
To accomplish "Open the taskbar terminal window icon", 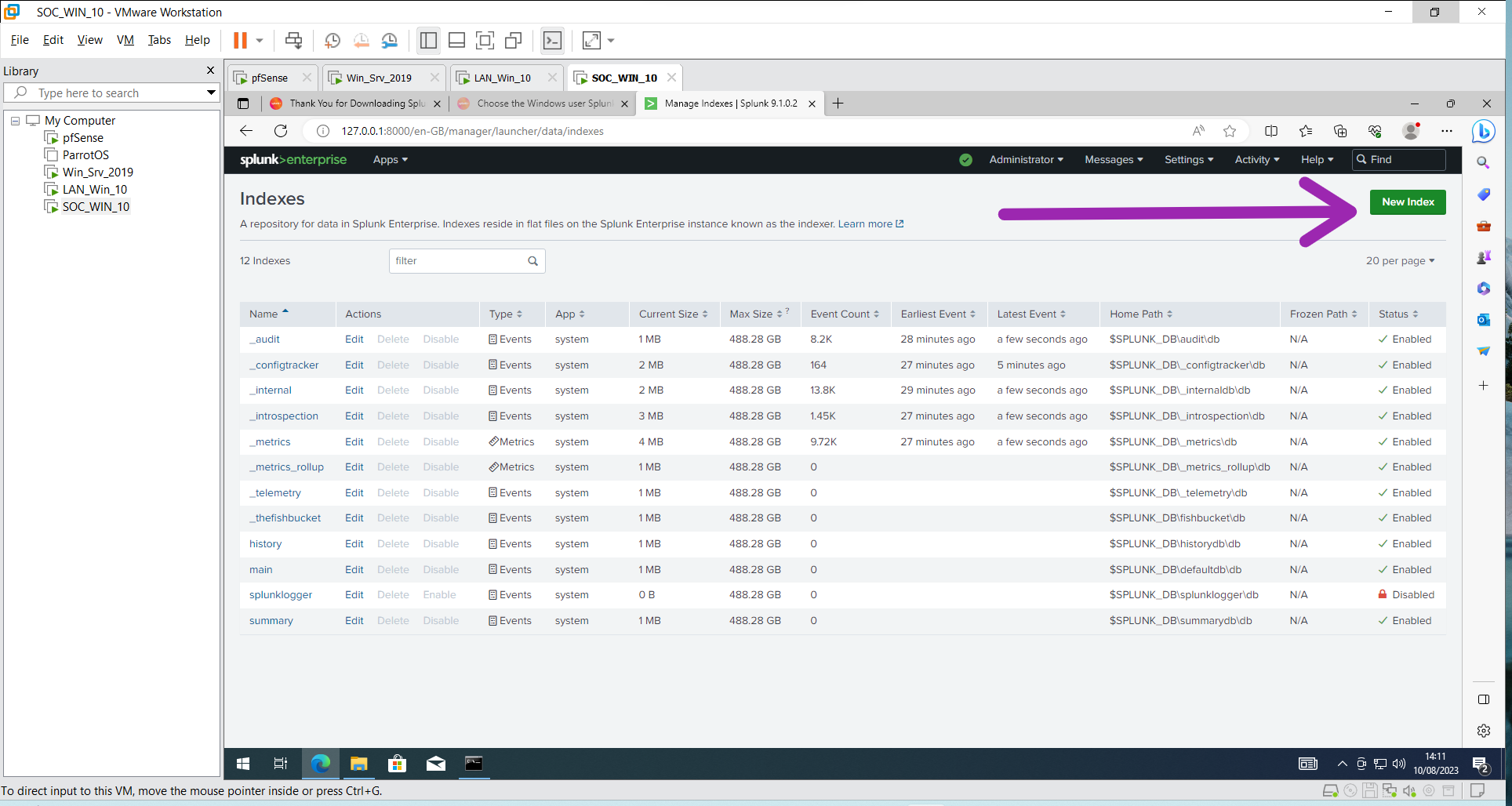I will pyautogui.click(x=474, y=764).
